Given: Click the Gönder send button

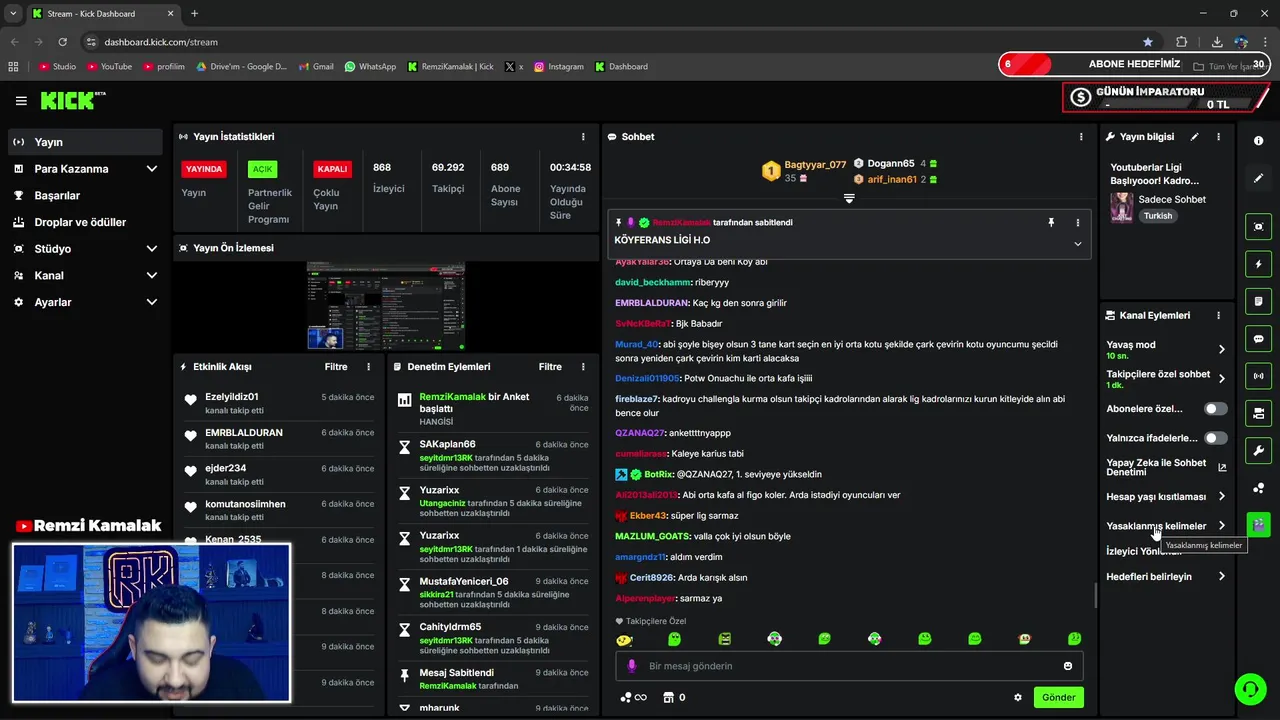Looking at the screenshot, I should (1059, 698).
